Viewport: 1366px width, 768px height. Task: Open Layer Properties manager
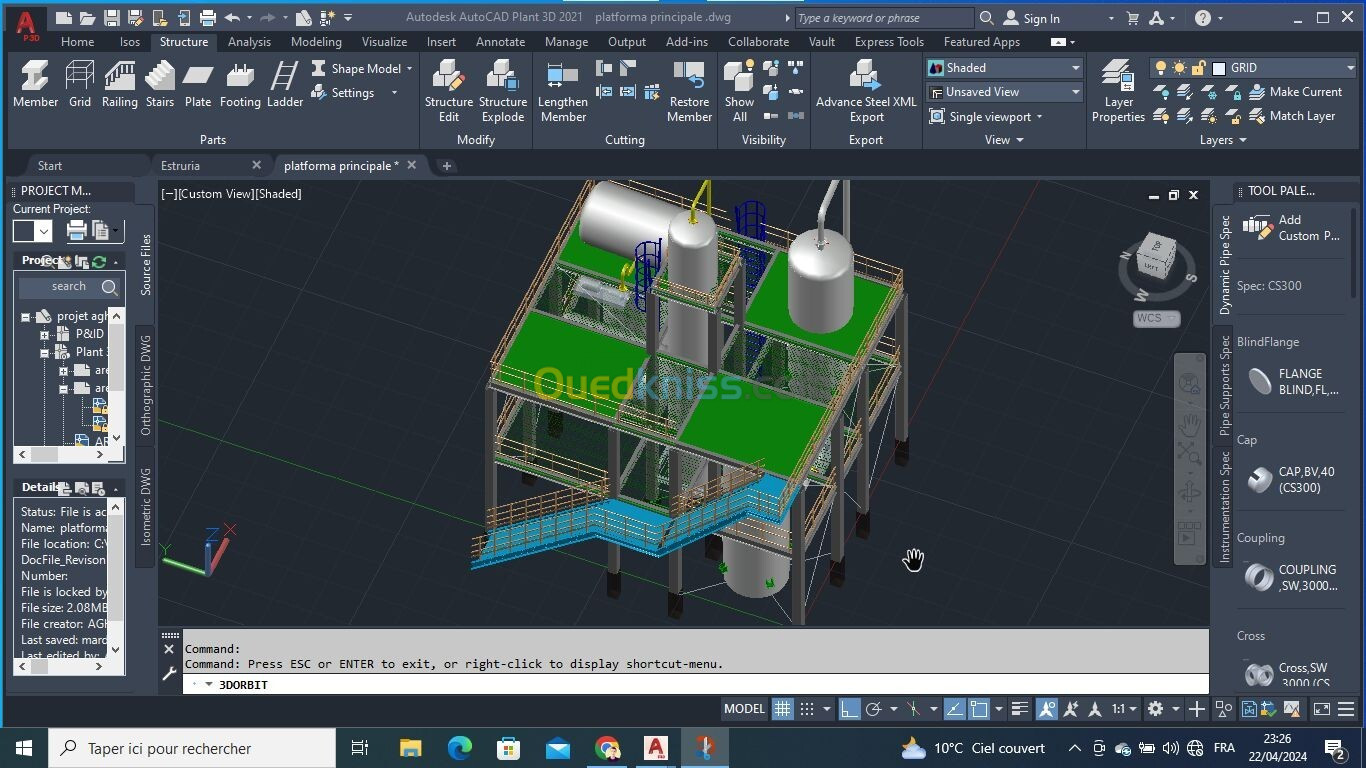tap(1118, 91)
